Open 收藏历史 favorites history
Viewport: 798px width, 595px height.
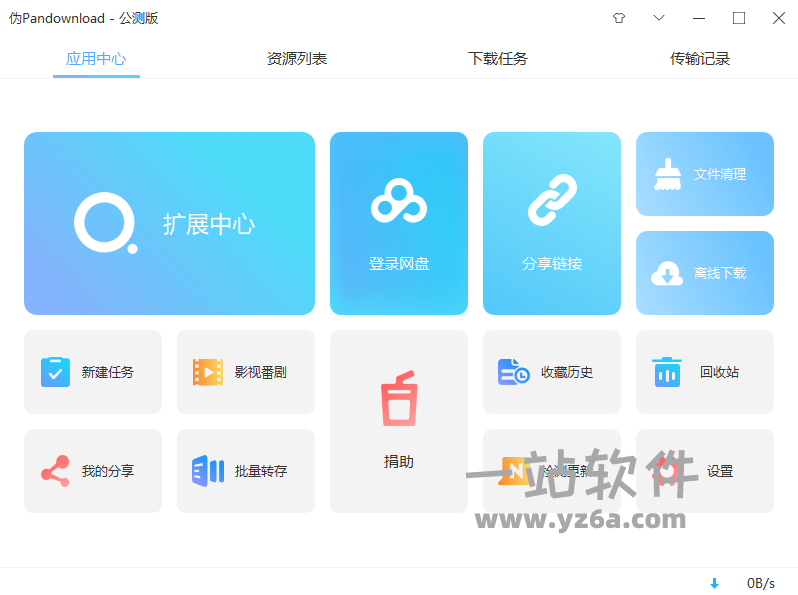[x=552, y=372]
